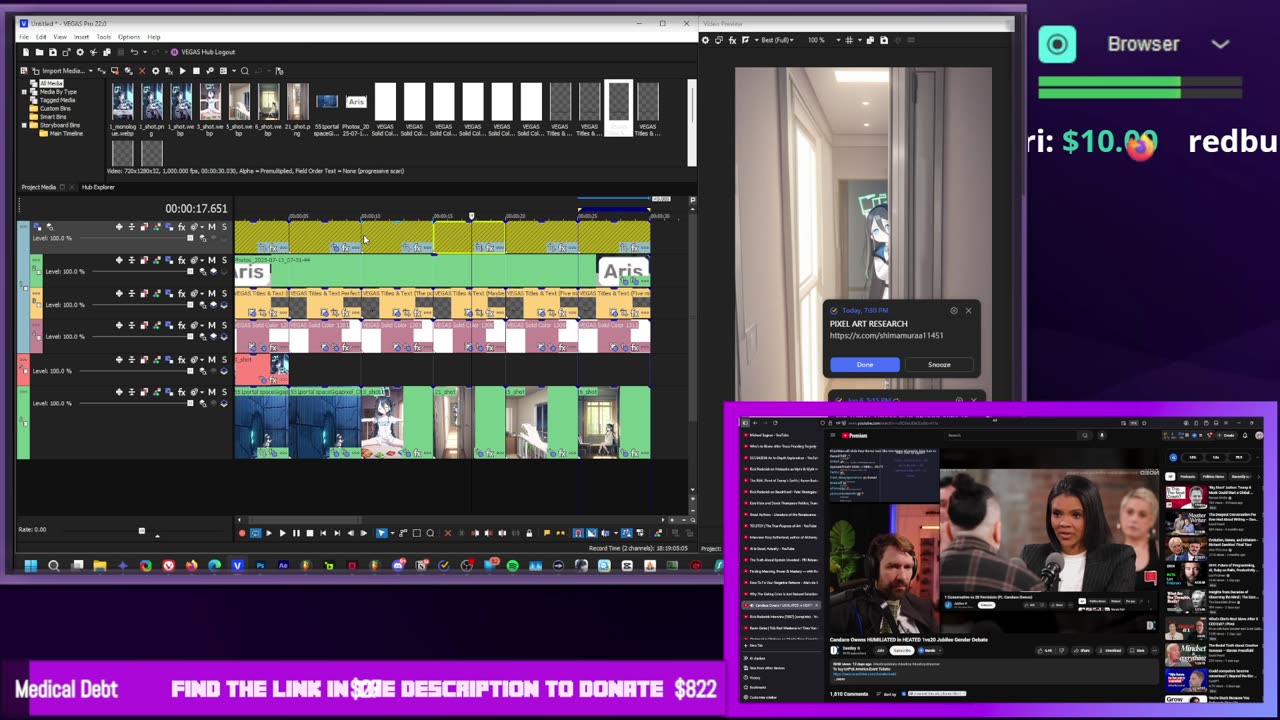Click the red Delete X in edit toolbar
Image resolution: width=1280 pixels, height=720 pixels.
click(x=448, y=533)
